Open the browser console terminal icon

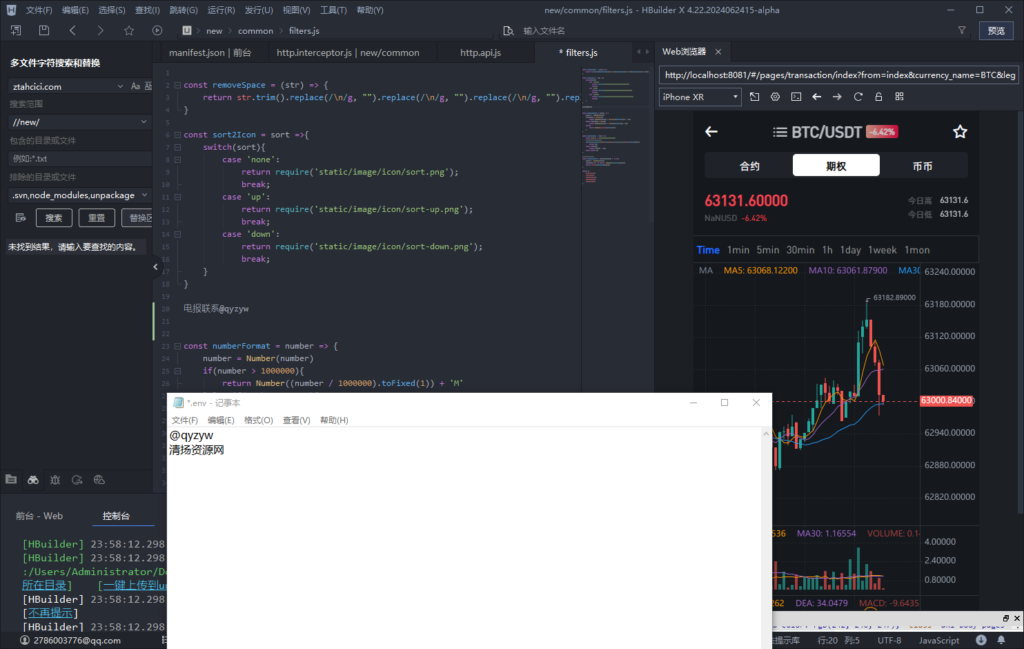(796, 97)
